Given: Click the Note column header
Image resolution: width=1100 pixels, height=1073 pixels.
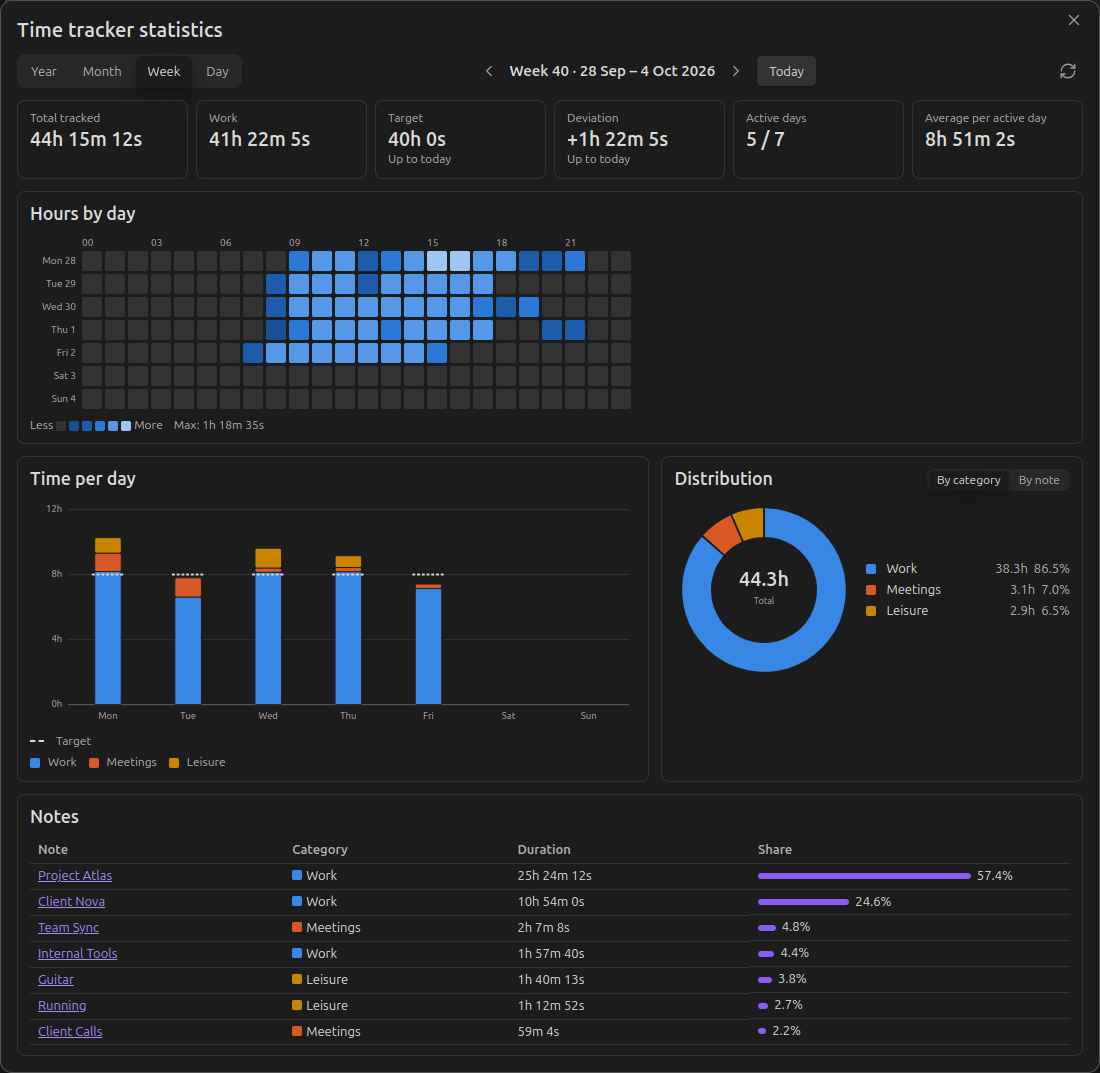Looking at the screenshot, I should pyautogui.click(x=53, y=850).
